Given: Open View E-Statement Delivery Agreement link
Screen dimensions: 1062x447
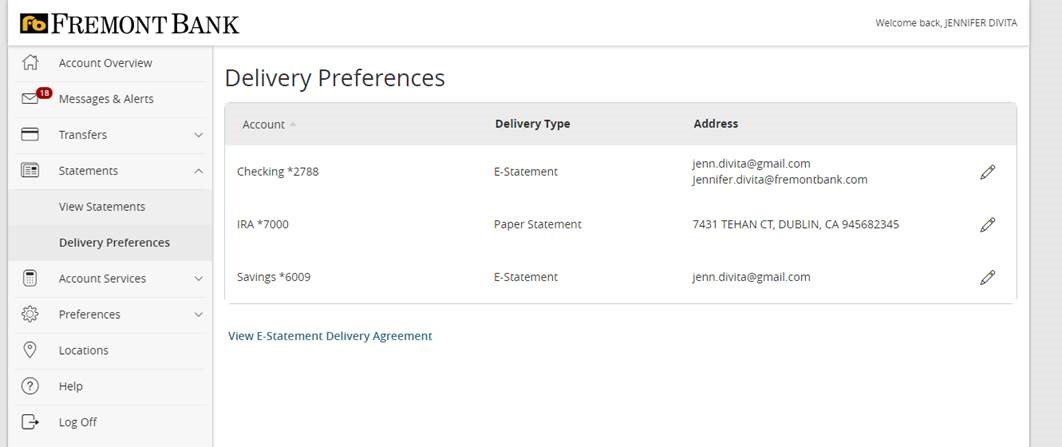Looking at the screenshot, I should point(330,336).
